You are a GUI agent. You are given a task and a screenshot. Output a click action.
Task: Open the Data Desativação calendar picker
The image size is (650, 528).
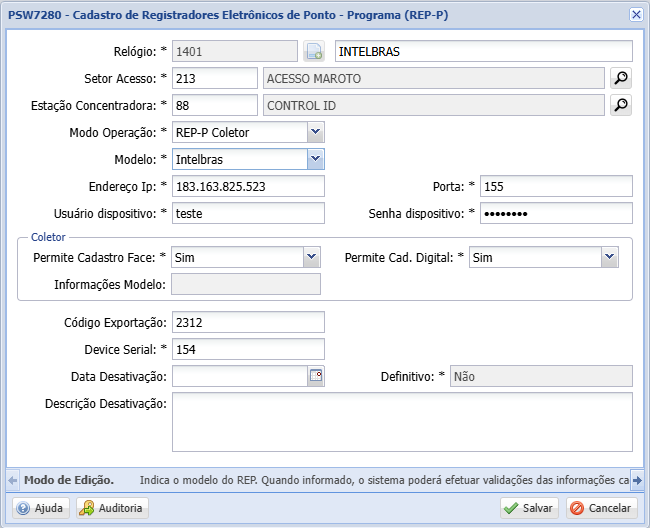coord(316,376)
